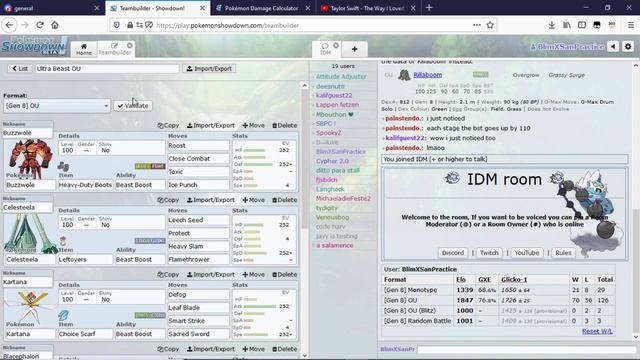Click the Reset W/L link
The image size is (640, 360).
click(597, 331)
